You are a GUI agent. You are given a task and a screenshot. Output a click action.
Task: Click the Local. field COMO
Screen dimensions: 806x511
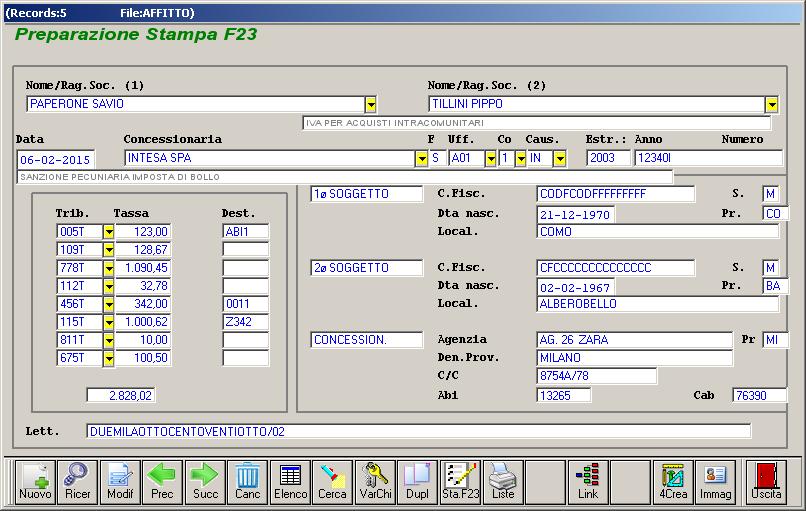657,232
